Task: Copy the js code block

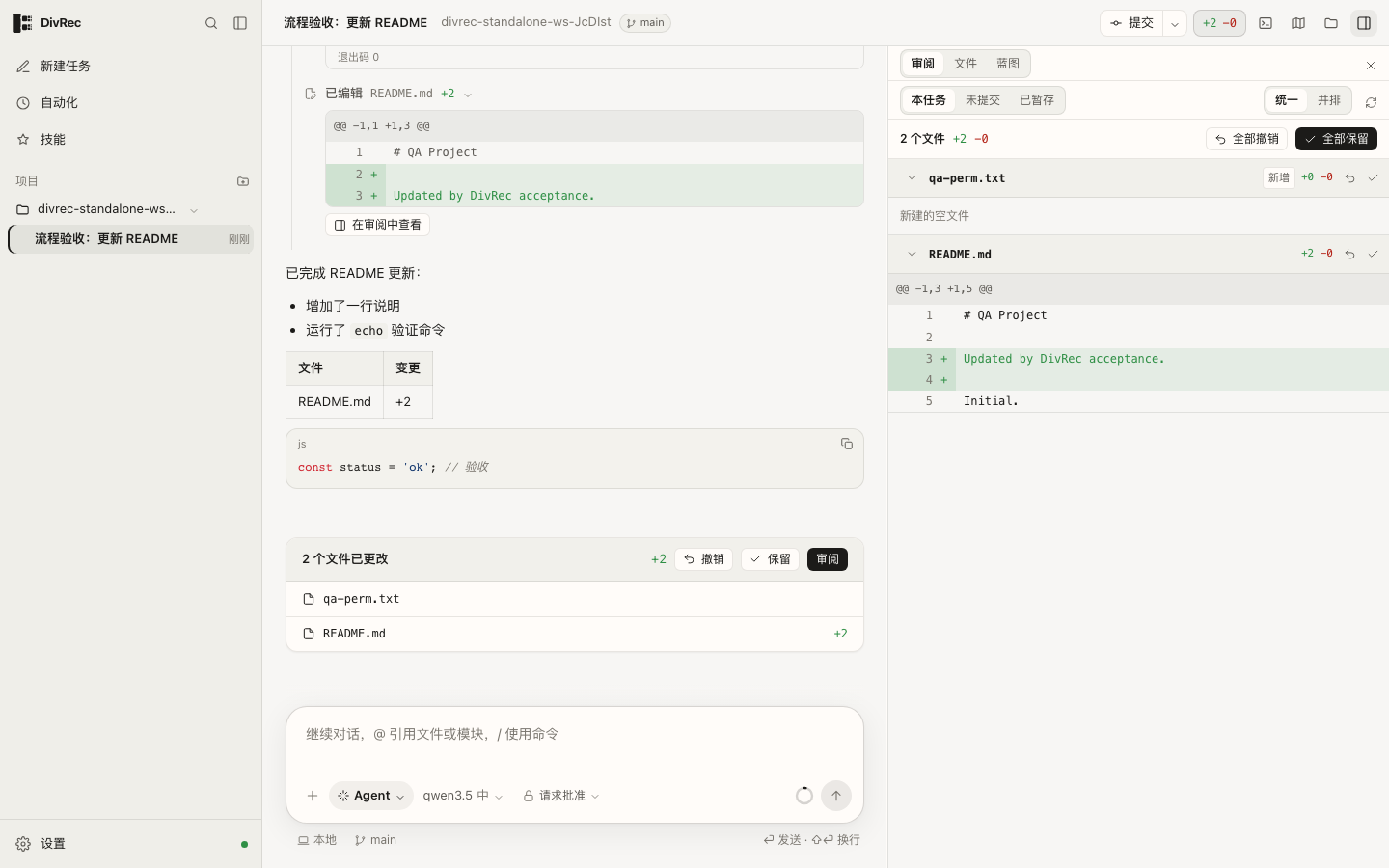Action: tap(847, 444)
